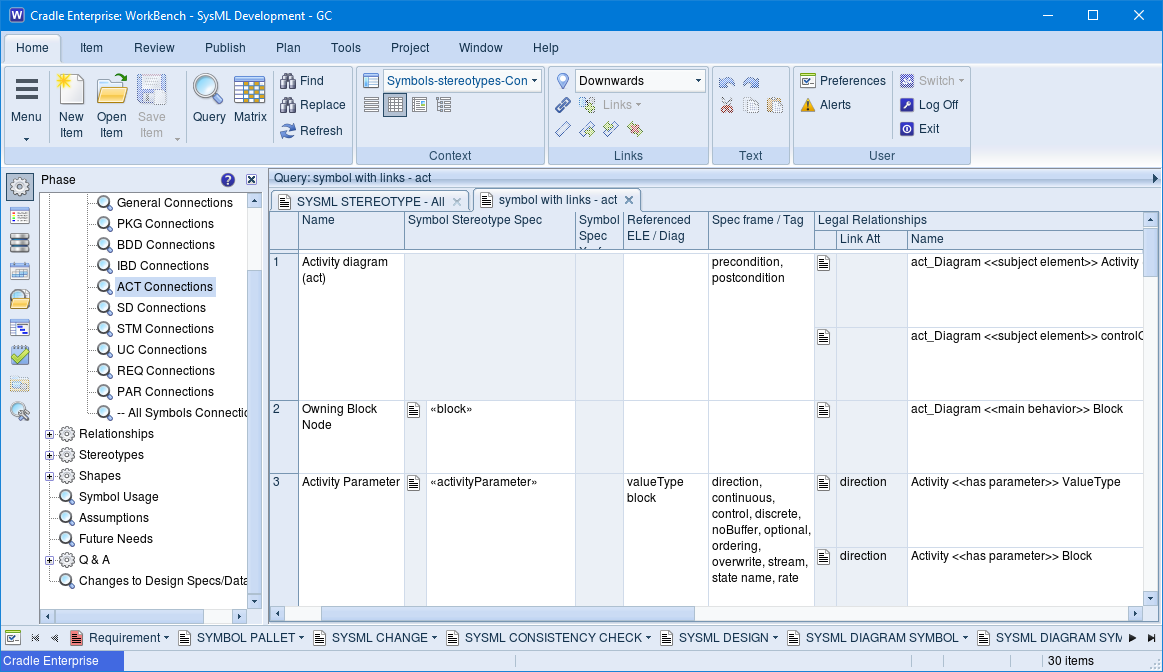
Task: Expand the Stereotypes tree node
Action: pos(49,455)
